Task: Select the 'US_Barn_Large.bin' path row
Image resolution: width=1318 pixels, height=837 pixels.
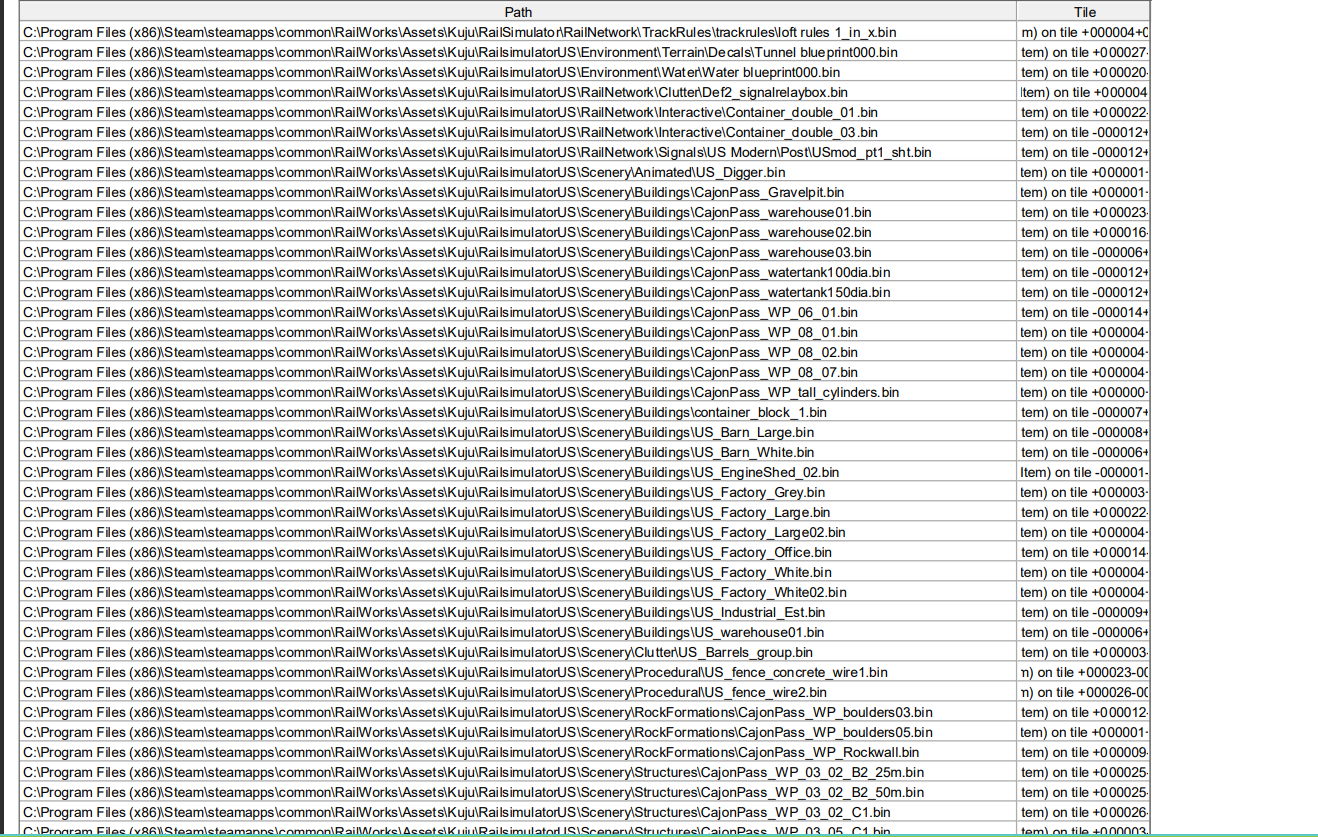Action: (518, 432)
